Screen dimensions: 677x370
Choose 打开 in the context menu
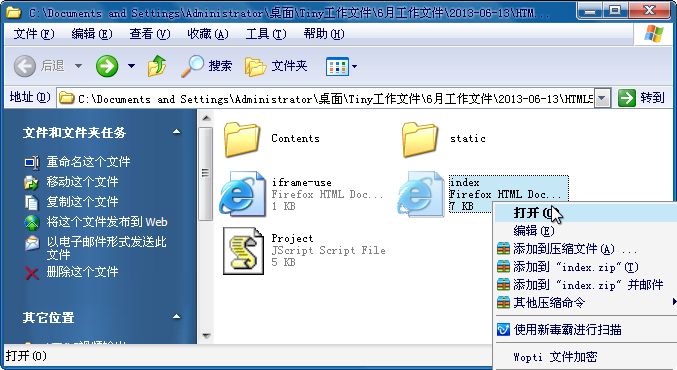[586, 213]
